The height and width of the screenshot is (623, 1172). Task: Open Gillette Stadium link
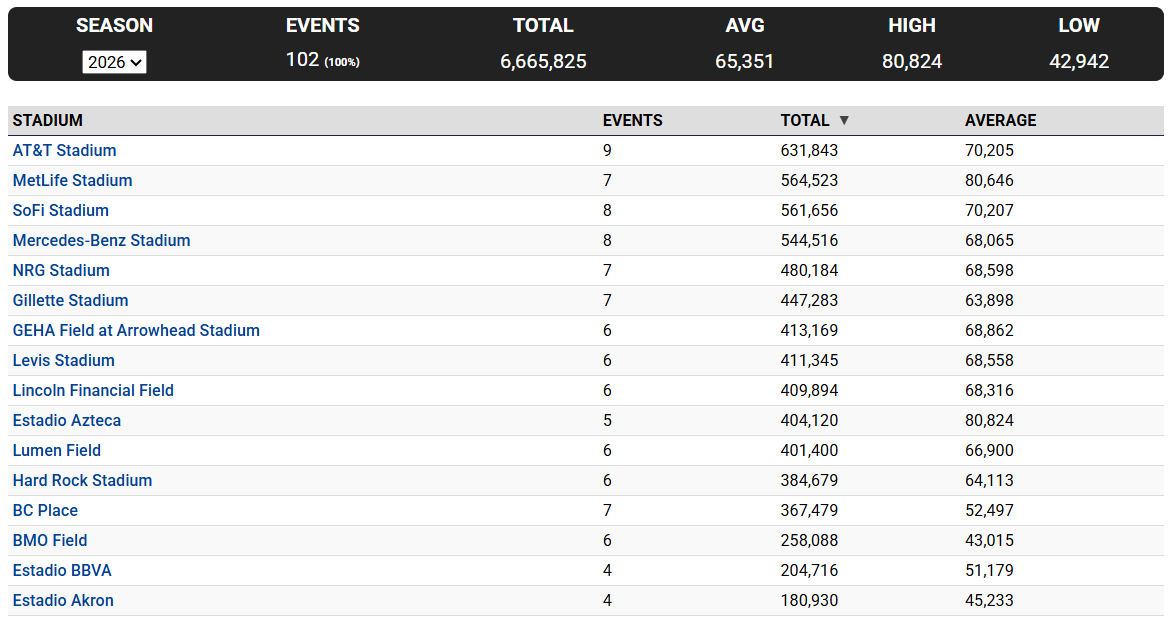tap(70, 300)
